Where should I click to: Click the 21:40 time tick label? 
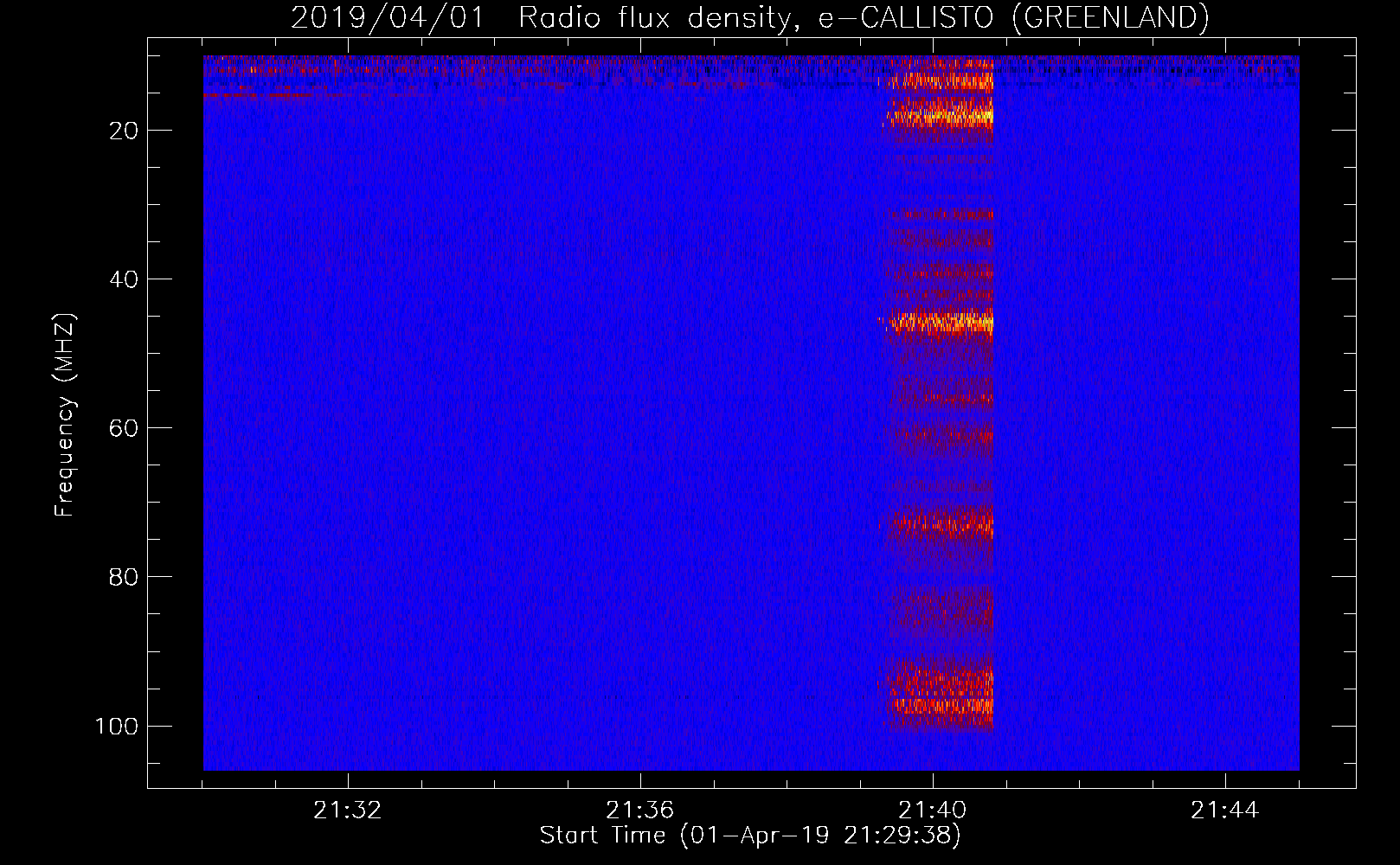(933, 811)
